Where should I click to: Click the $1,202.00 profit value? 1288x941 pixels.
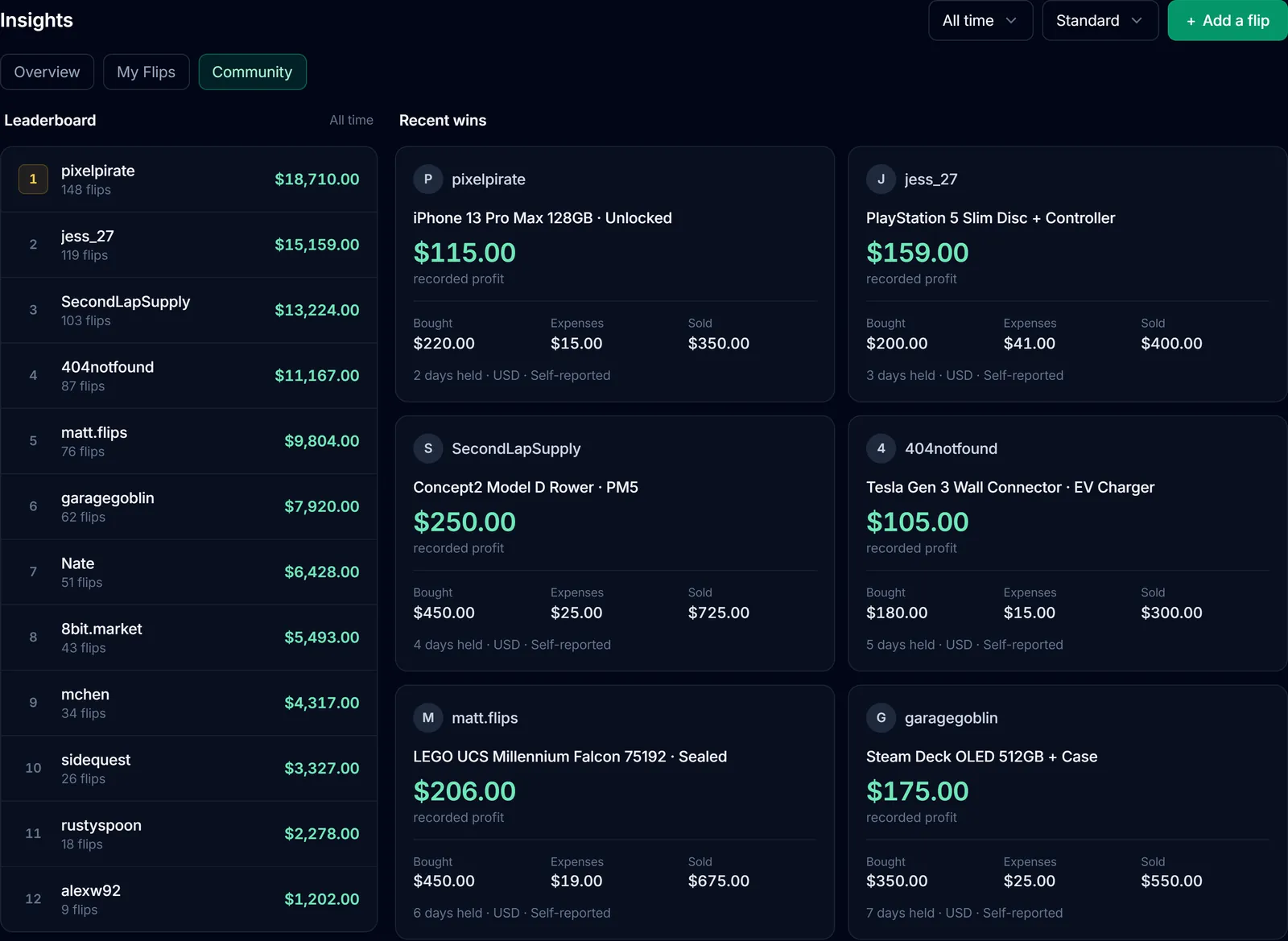tap(322, 899)
